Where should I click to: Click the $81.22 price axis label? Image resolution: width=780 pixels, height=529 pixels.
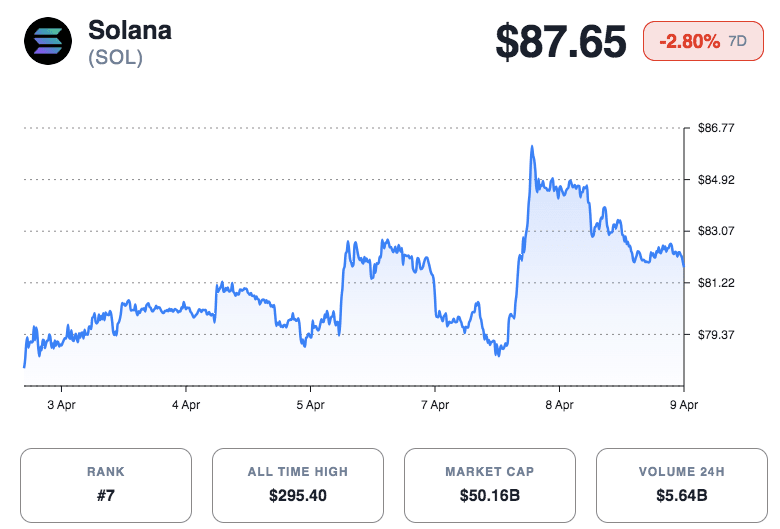coord(716,283)
